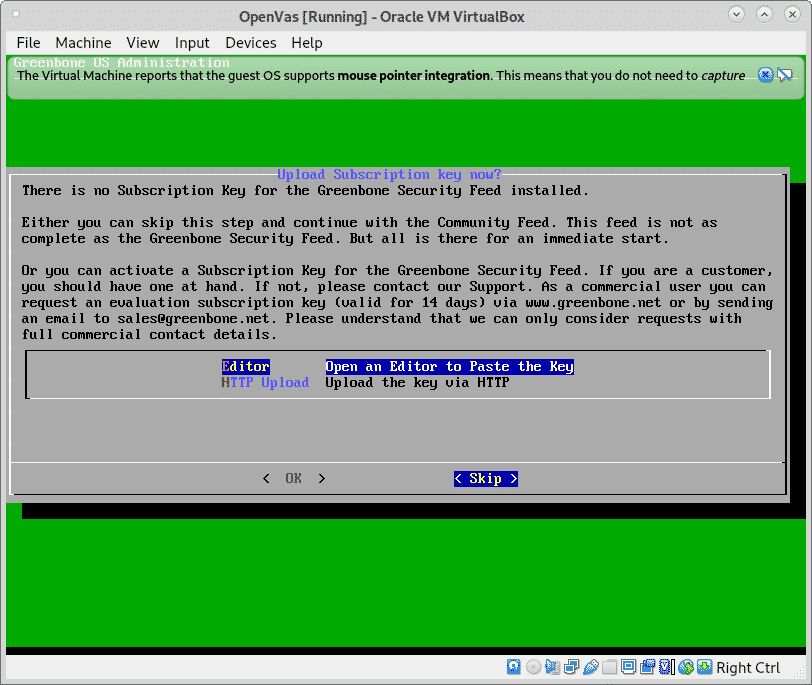
Task: Click the mouse integration indicator icon
Action: point(686,667)
